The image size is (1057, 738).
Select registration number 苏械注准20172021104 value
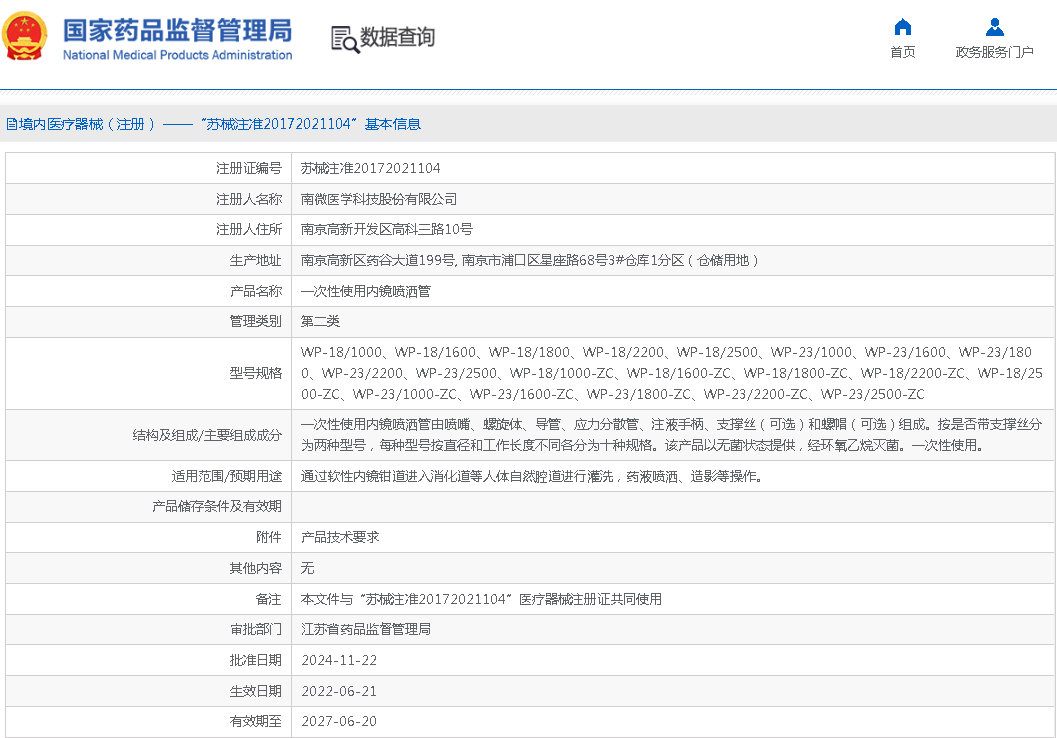click(x=370, y=168)
